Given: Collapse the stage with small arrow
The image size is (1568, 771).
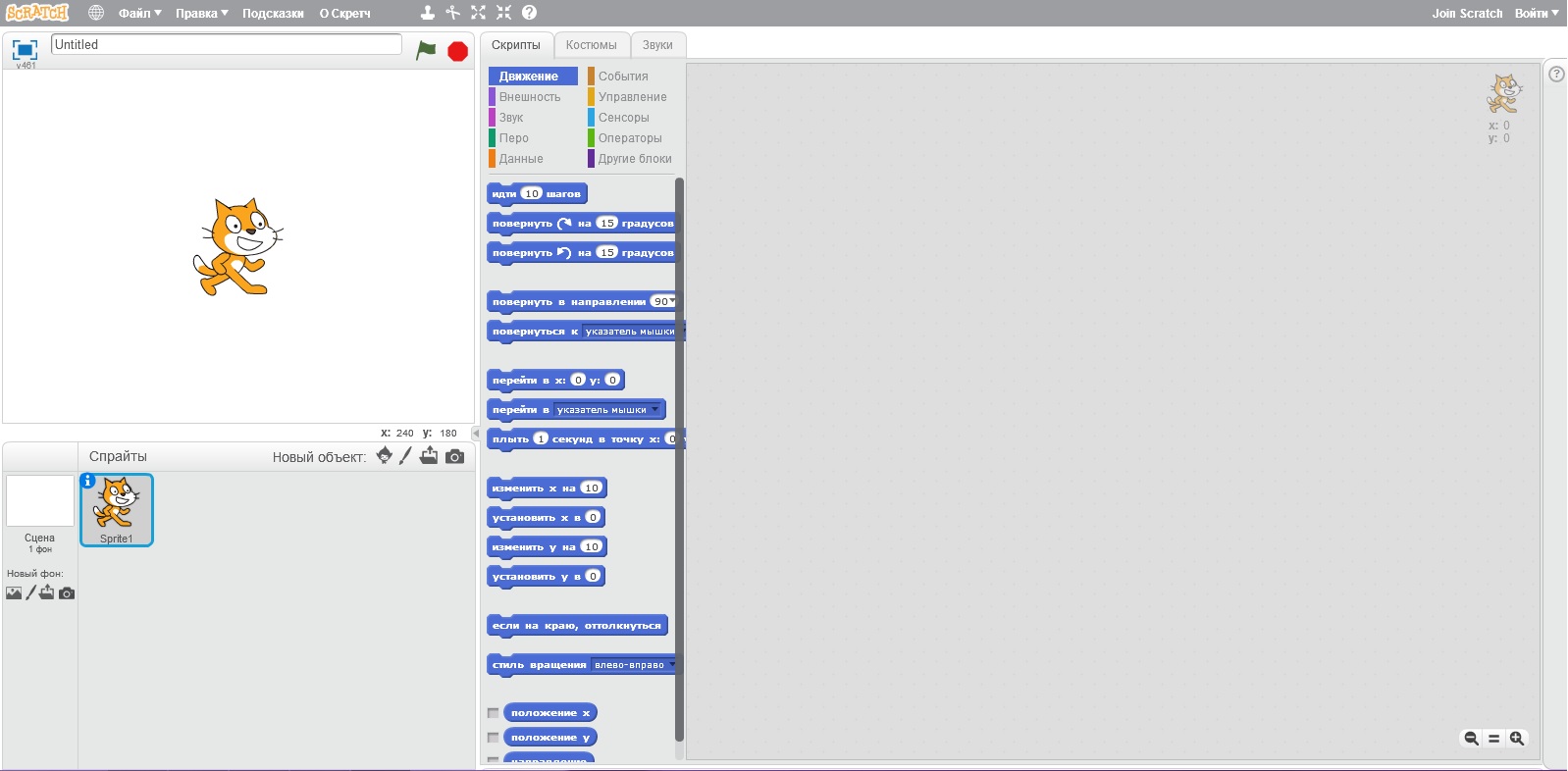Looking at the screenshot, I should point(476,433).
